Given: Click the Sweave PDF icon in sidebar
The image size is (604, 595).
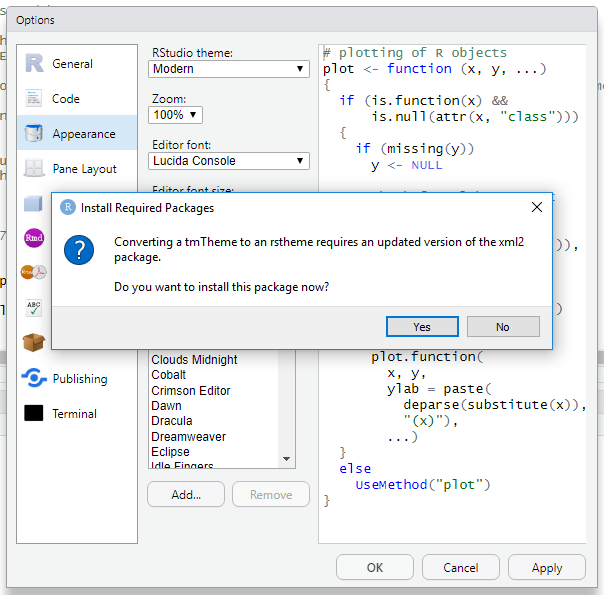Looking at the screenshot, I should coord(33,272).
